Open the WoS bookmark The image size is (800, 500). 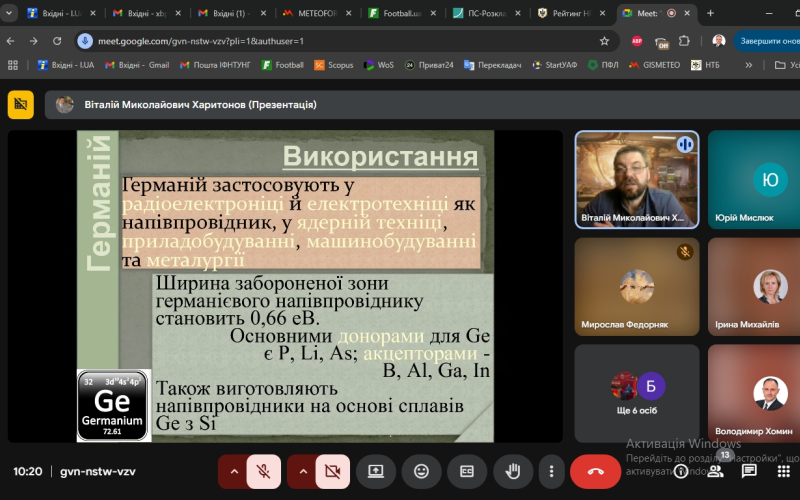click(x=379, y=65)
